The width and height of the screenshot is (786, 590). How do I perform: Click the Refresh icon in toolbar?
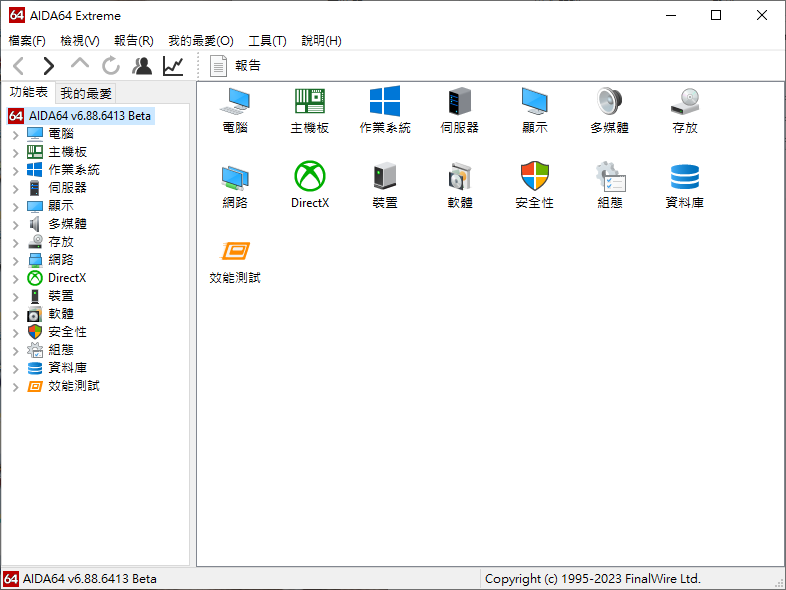click(x=111, y=66)
